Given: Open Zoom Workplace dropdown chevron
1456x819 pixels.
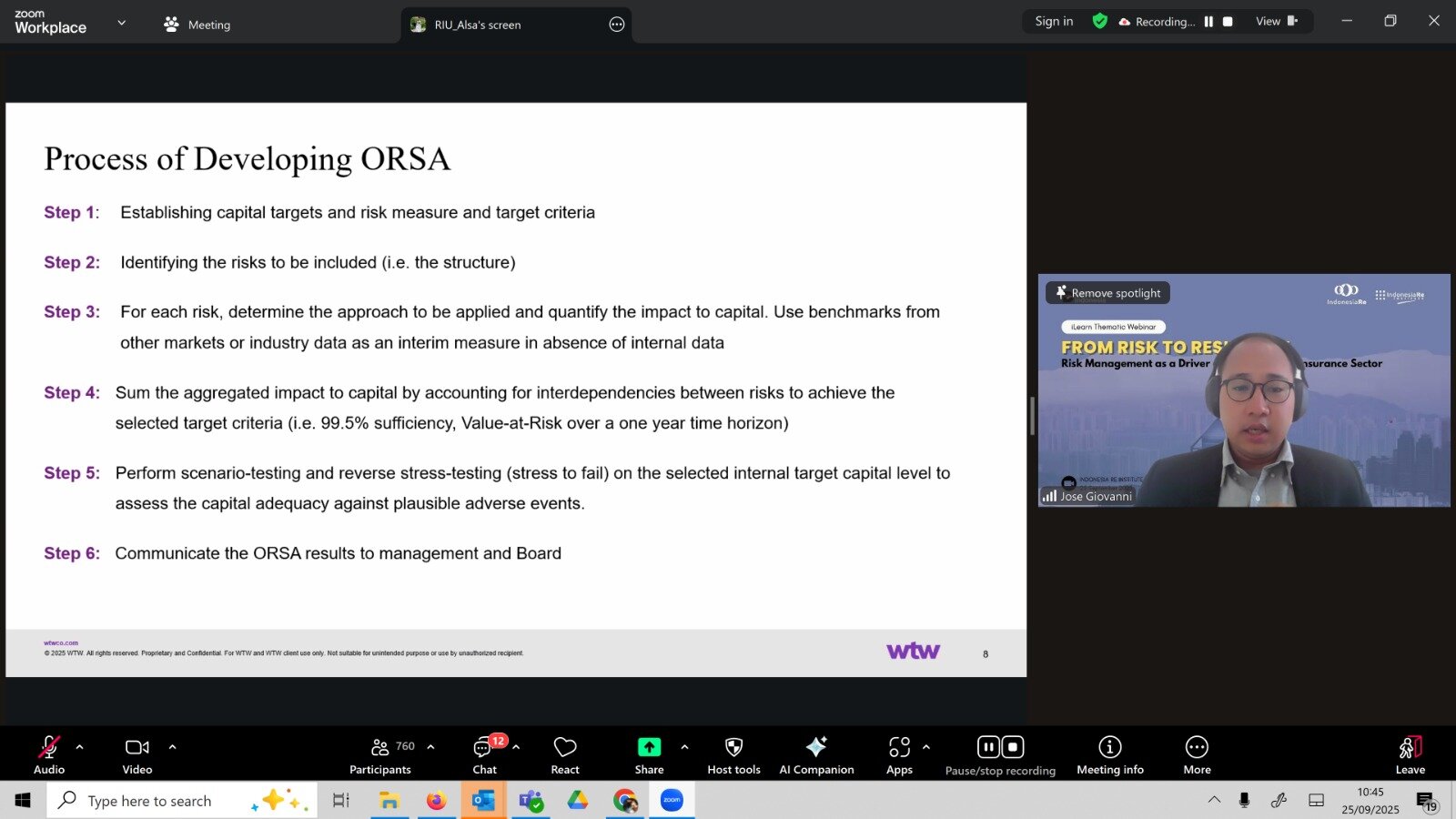Looking at the screenshot, I should point(122,23).
